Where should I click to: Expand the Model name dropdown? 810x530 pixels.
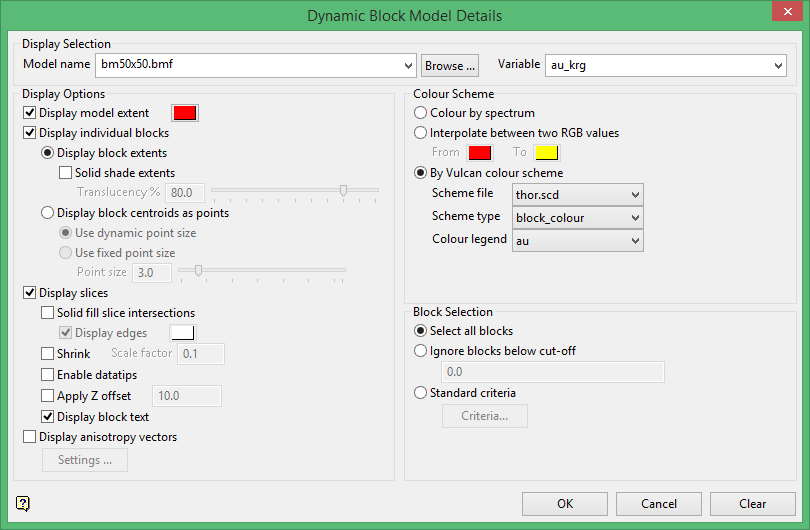[408, 66]
